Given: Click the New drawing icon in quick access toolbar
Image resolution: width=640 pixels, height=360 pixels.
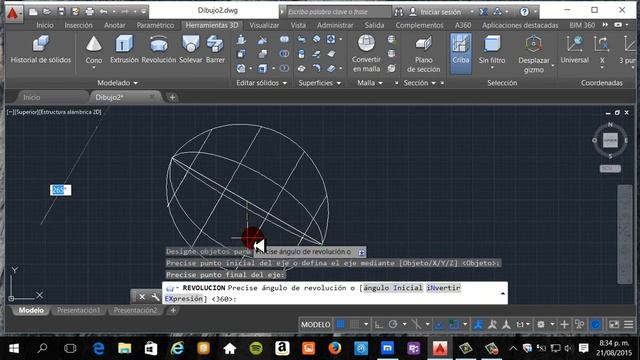Looking at the screenshot, I should click(x=33, y=12).
